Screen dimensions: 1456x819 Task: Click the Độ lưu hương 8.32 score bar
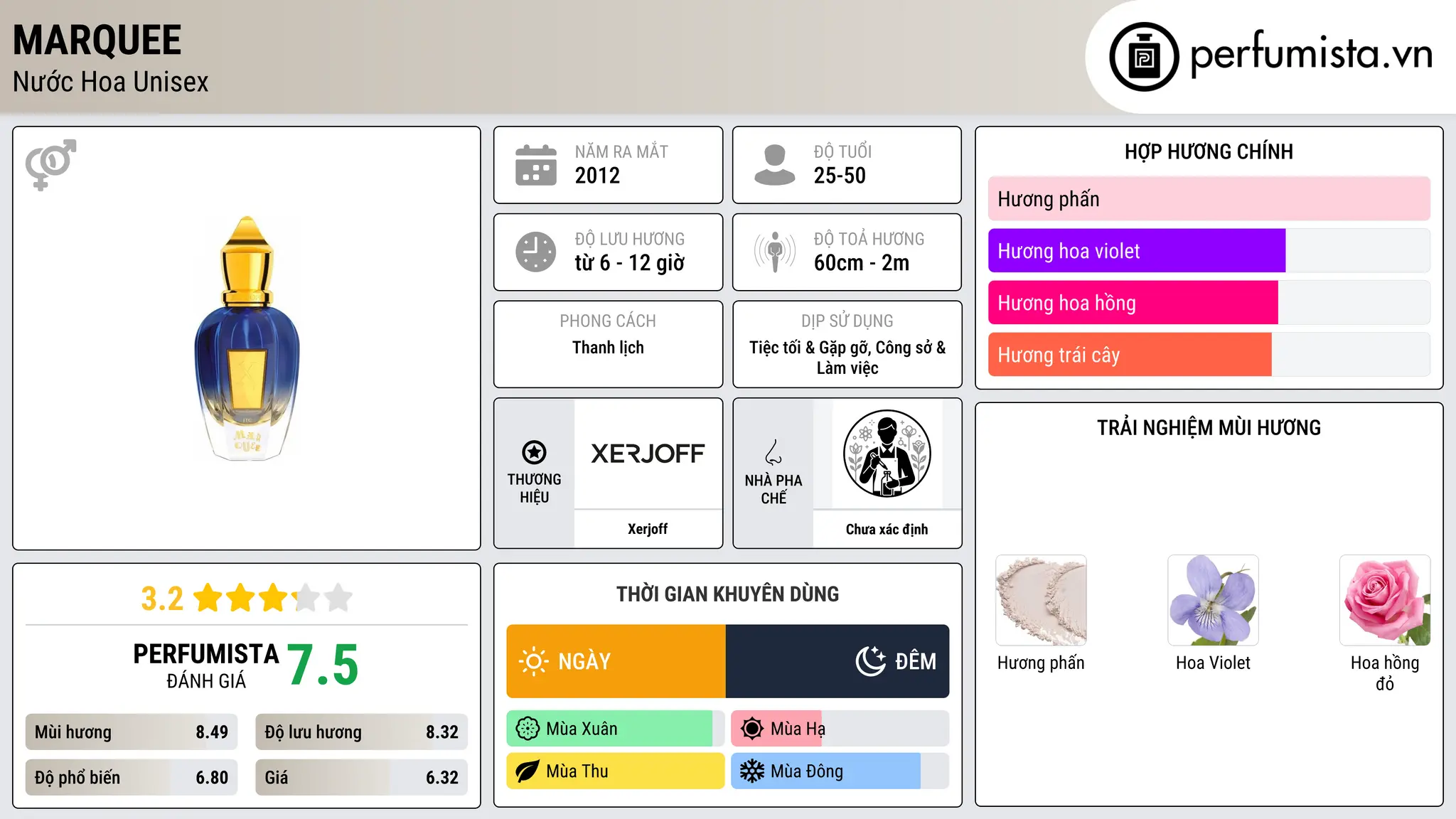tap(362, 732)
